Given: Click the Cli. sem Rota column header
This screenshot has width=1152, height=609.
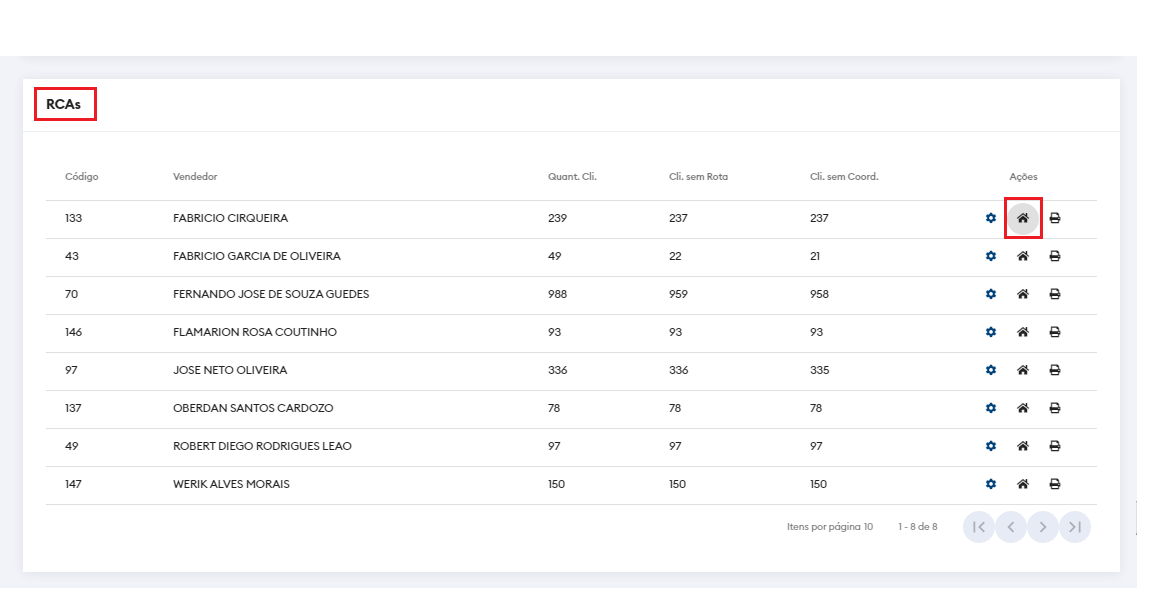Looking at the screenshot, I should coord(698,177).
